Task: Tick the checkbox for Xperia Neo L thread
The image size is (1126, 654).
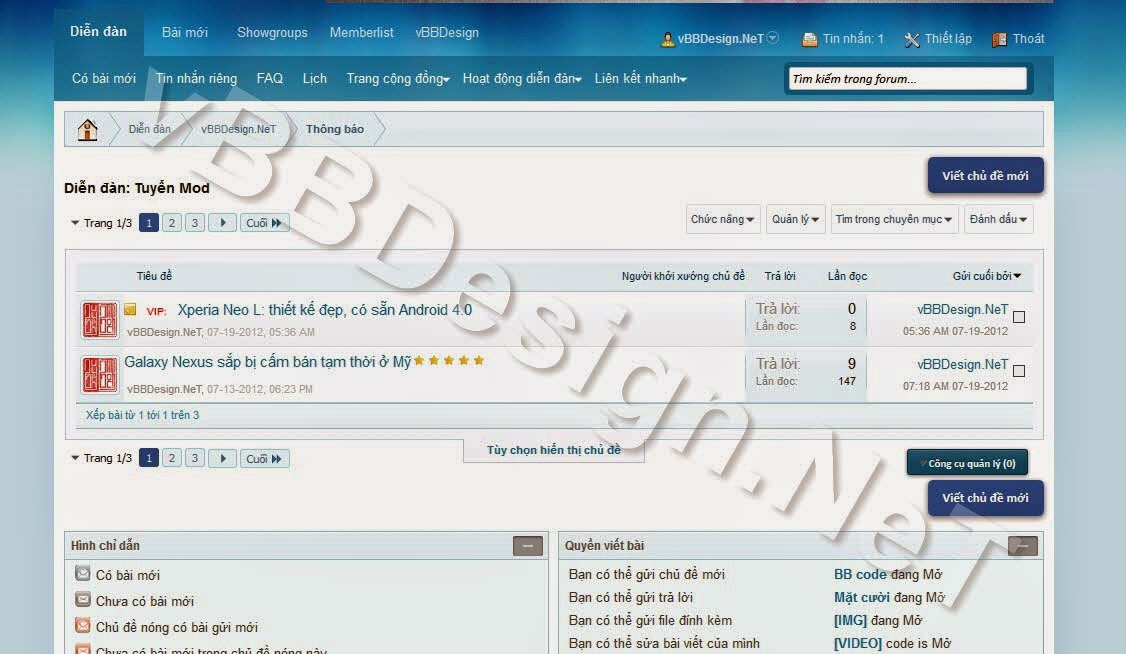Action: pyautogui.click(x=1018, y=317)
